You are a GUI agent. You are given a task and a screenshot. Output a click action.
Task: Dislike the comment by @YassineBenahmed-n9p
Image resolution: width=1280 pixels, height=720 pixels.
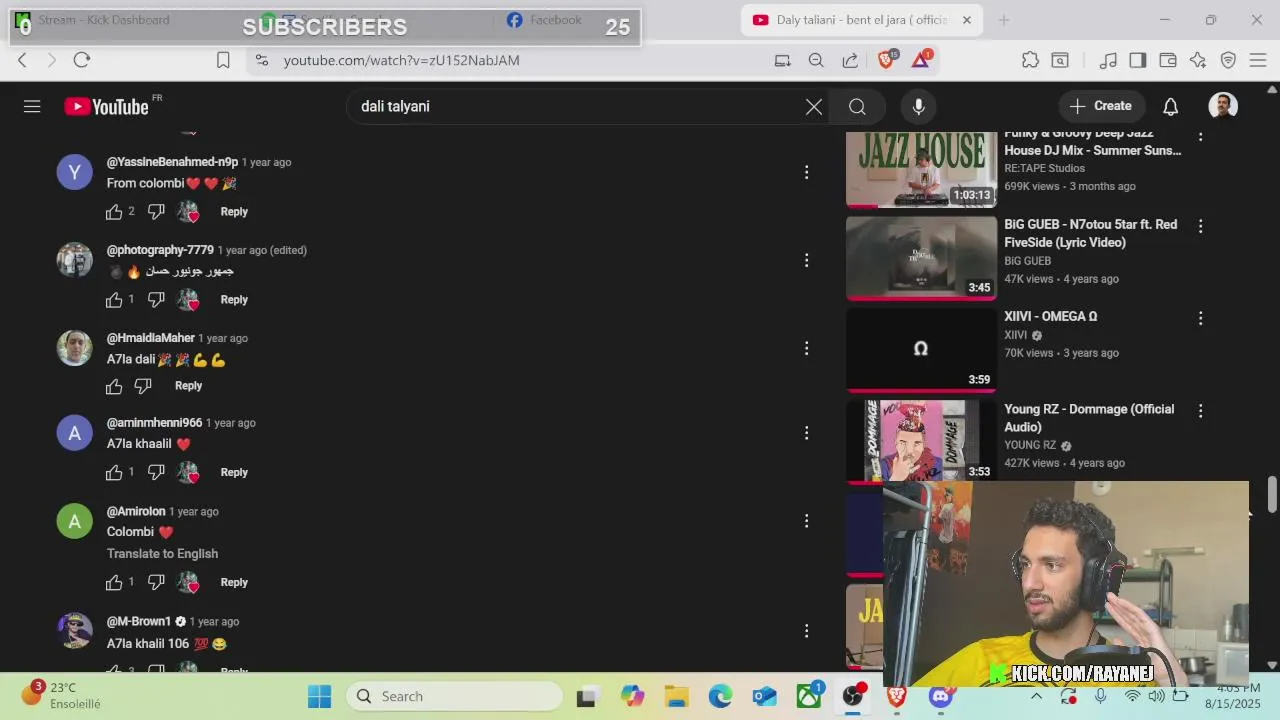point(156,211)
